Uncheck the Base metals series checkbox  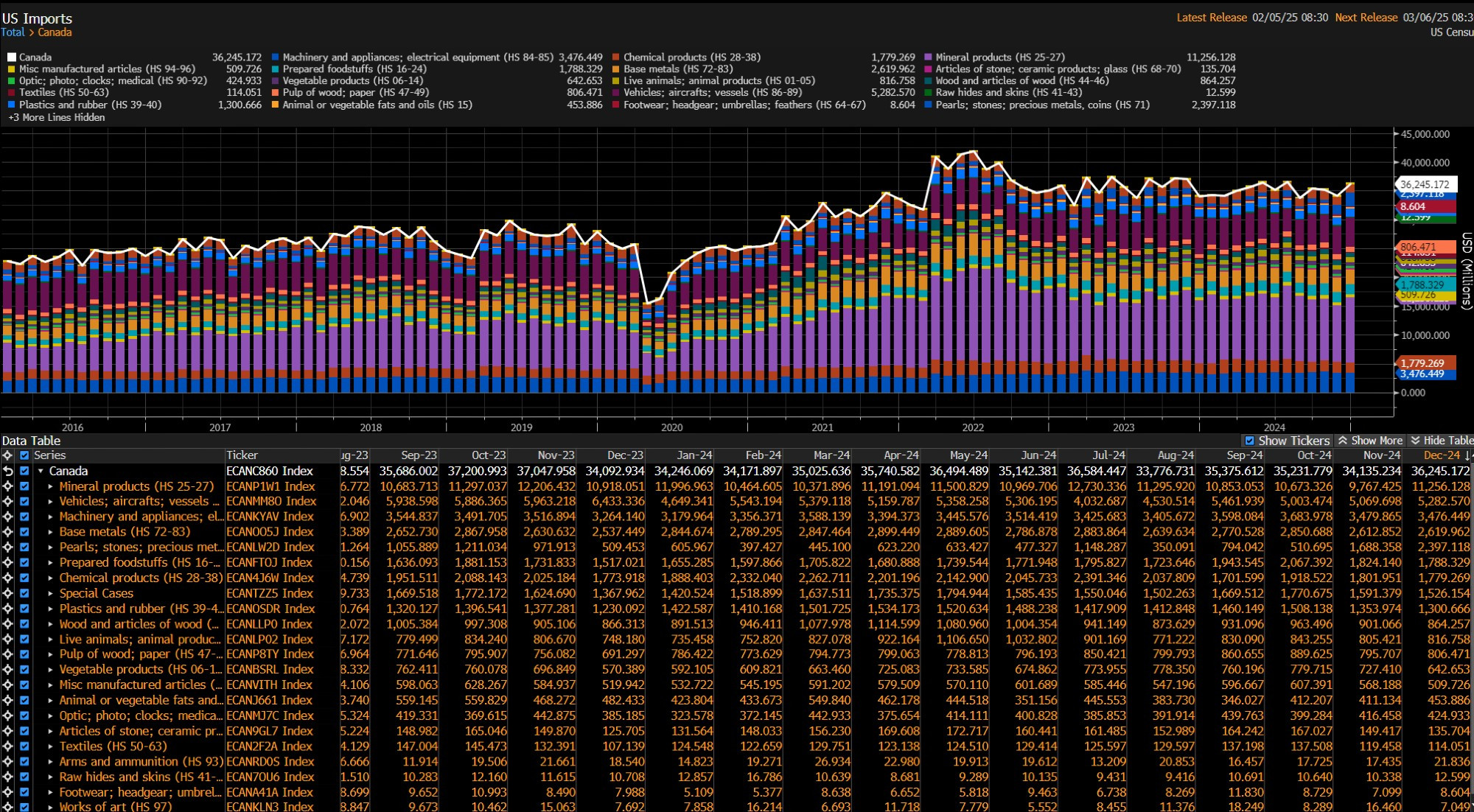[24, 532]
